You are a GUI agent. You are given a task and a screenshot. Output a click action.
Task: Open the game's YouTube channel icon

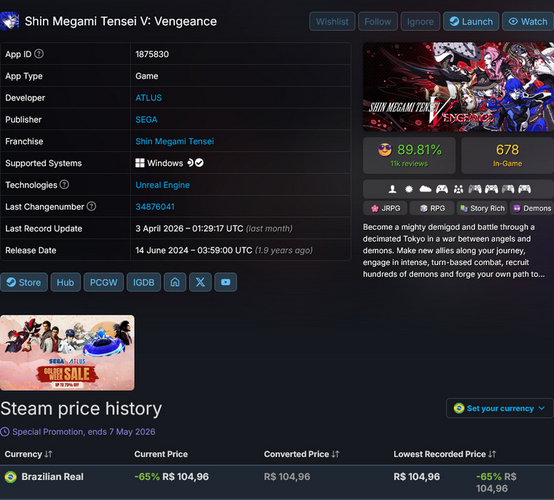pyautogui.click(x=225, y=282)
